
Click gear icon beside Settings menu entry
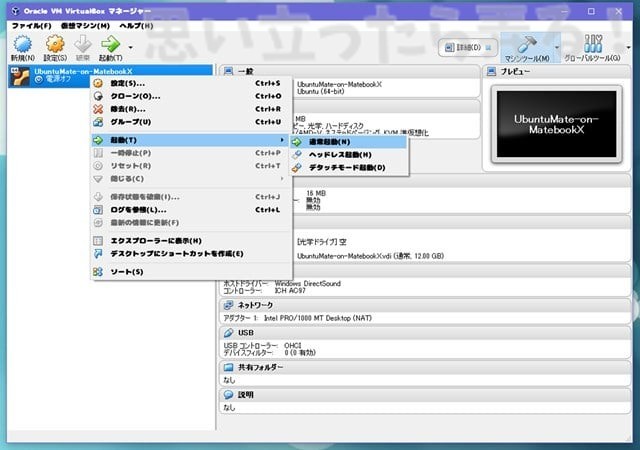coord(98,83)
